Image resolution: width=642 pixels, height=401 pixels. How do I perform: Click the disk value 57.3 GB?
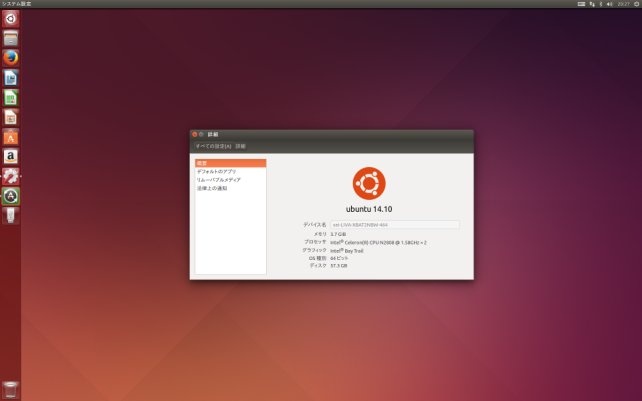click(x=339, y=266)
